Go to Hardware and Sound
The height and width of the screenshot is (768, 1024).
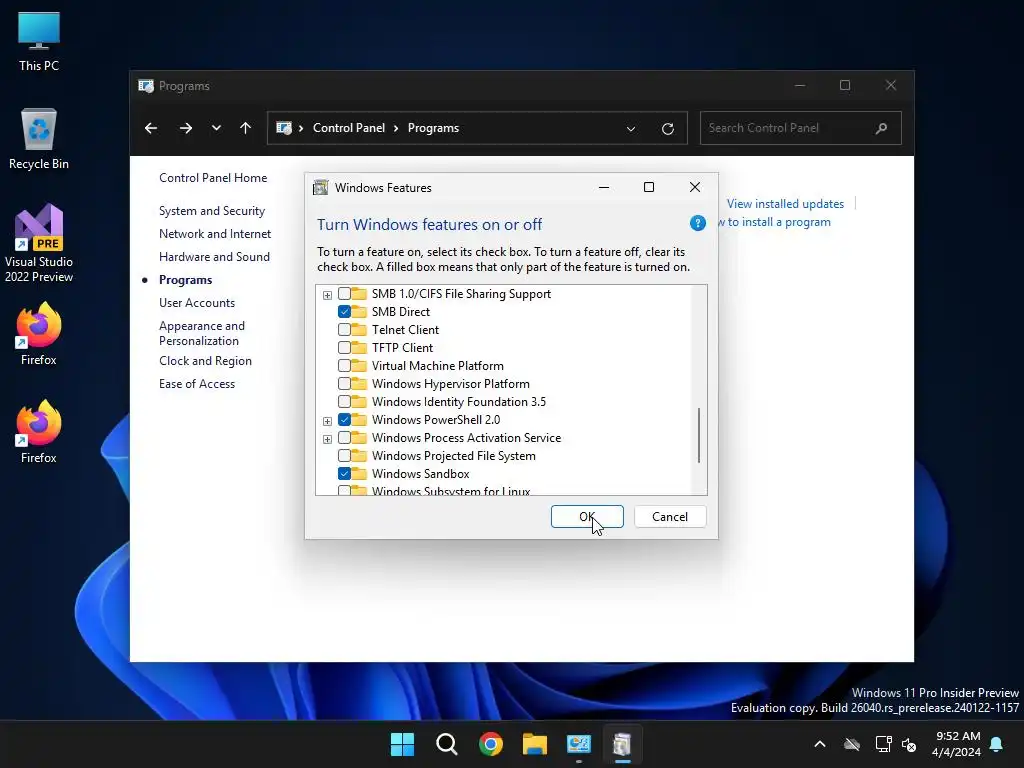tap(214, 257)
